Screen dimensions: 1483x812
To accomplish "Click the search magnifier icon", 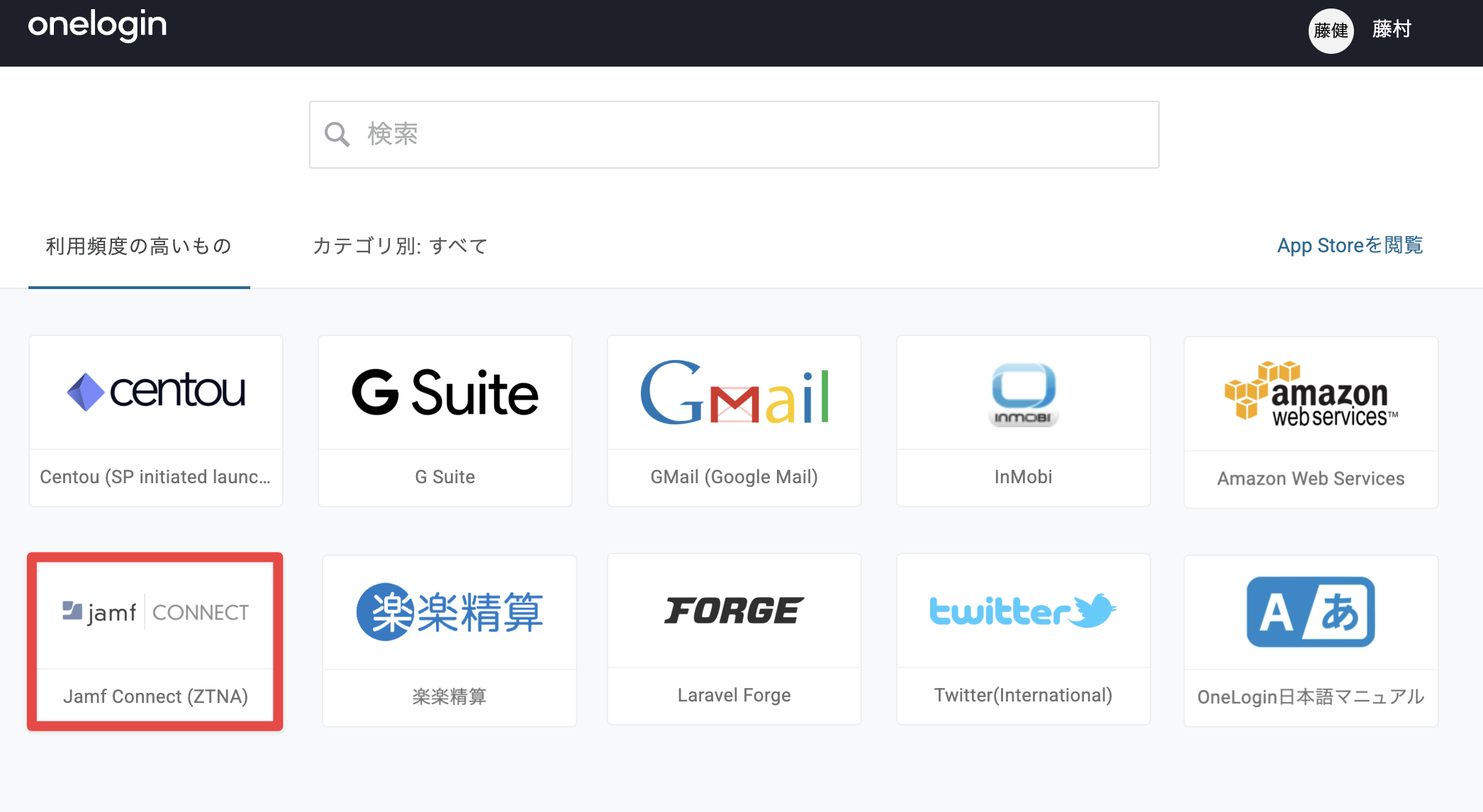I will click(337, 134).
